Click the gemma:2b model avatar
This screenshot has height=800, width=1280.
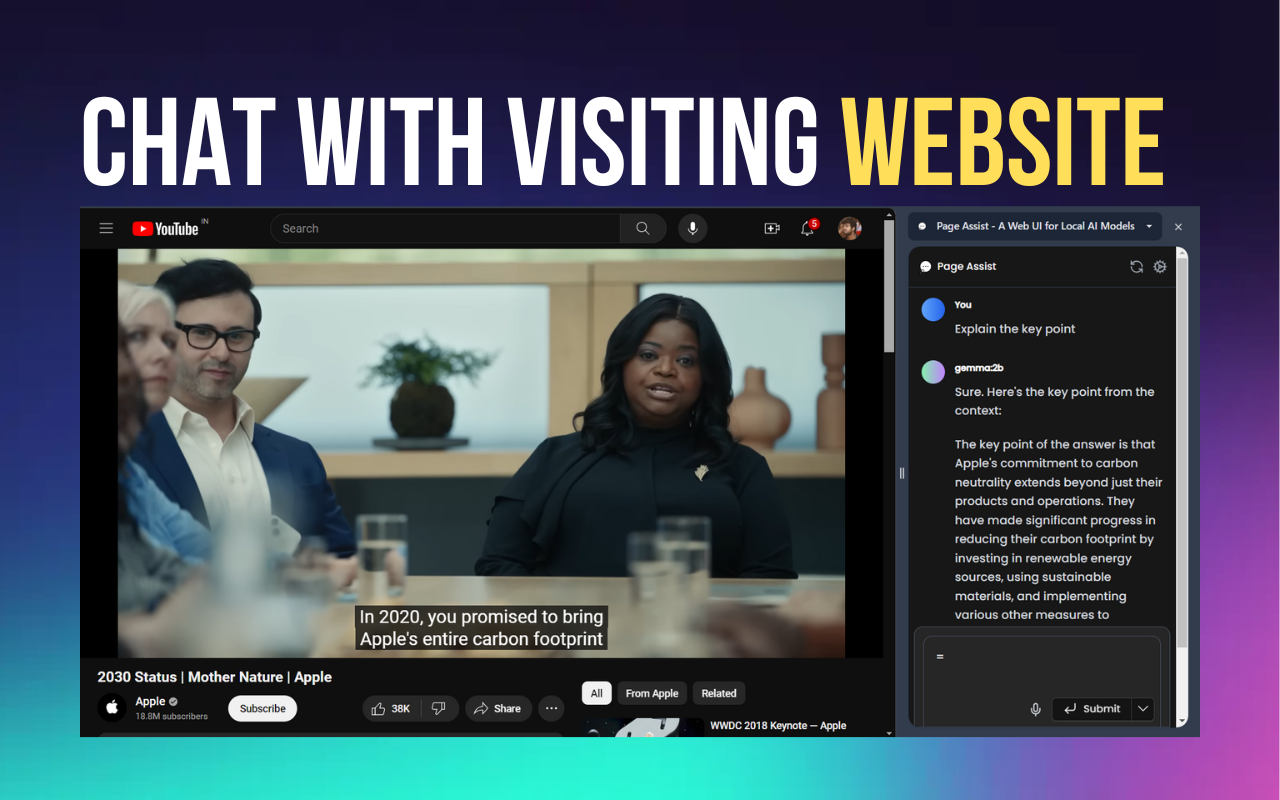933,372
